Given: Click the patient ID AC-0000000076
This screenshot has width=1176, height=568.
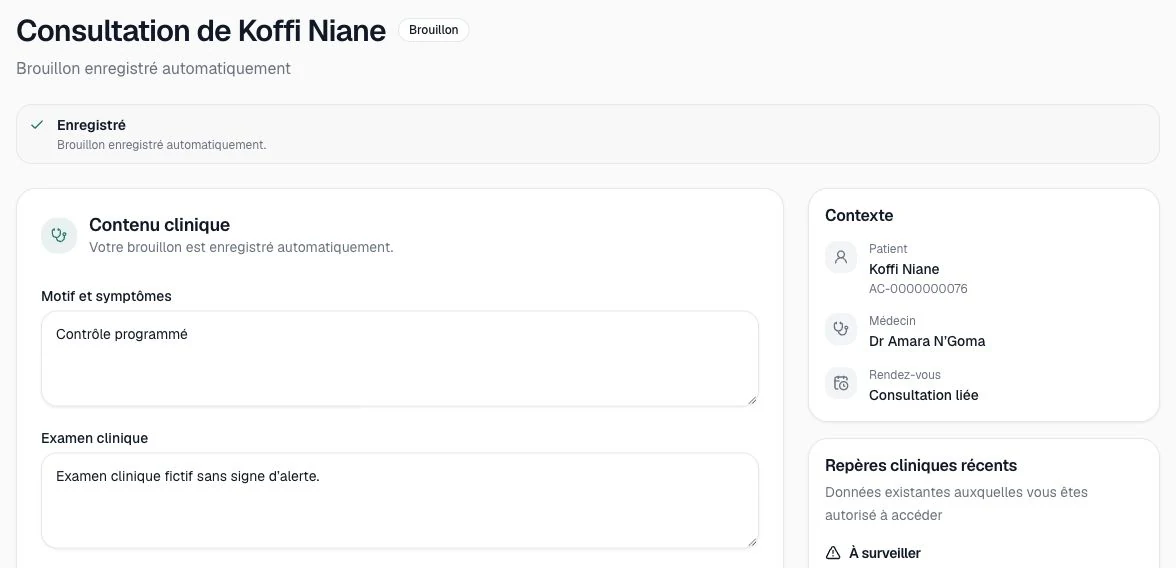Looking at the screenshot, I should 918,289.
